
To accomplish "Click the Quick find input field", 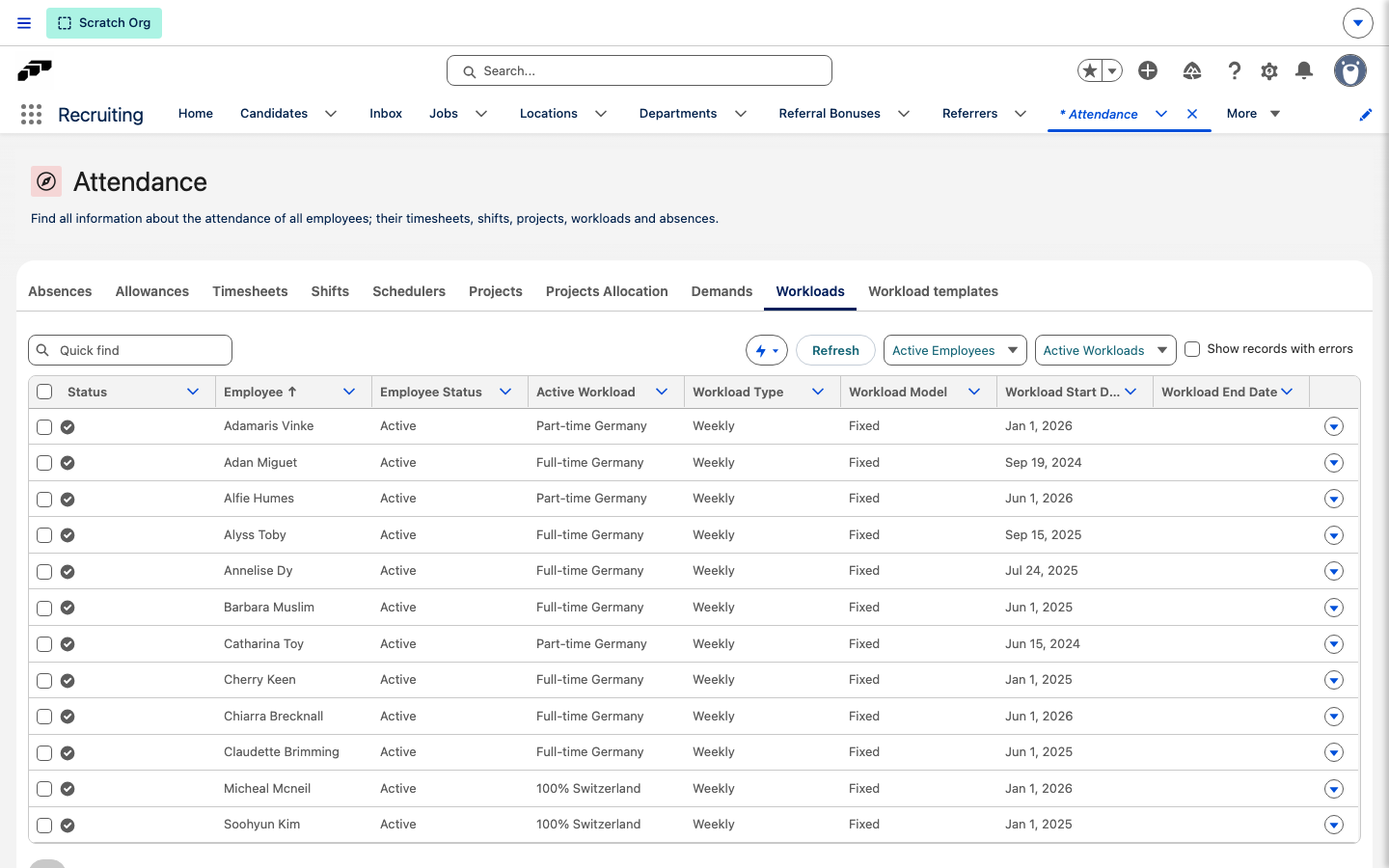I will coord(130,350).
